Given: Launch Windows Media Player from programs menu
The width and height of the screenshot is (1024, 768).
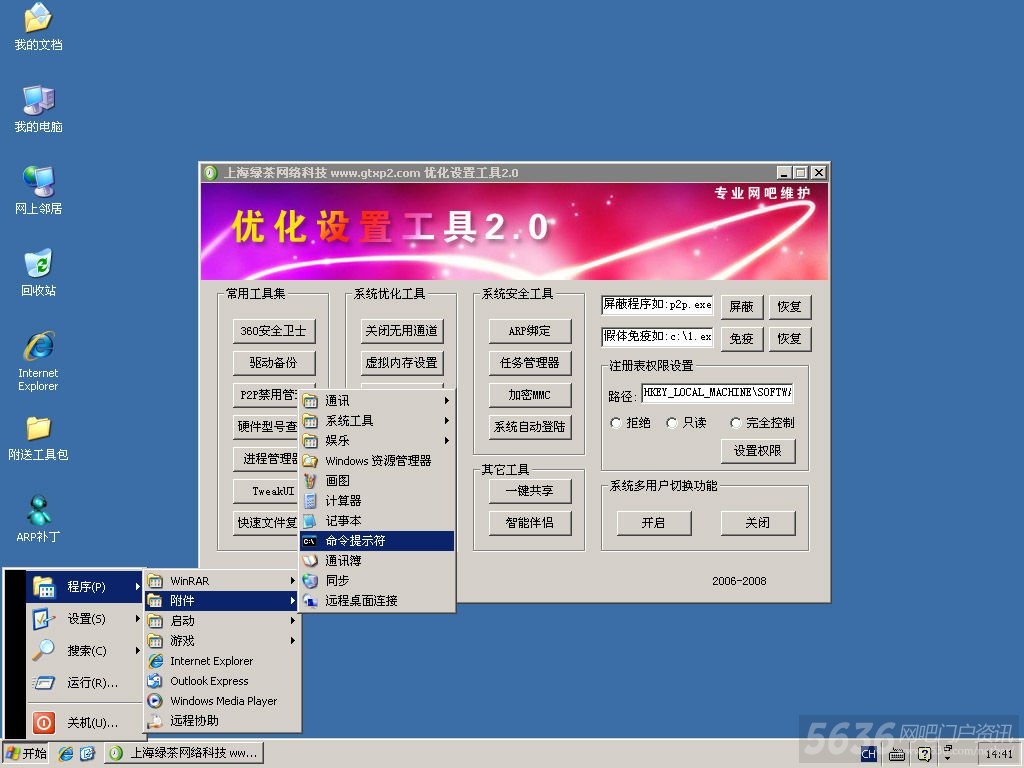Looking at the screenshot, I should click(222, 701).
